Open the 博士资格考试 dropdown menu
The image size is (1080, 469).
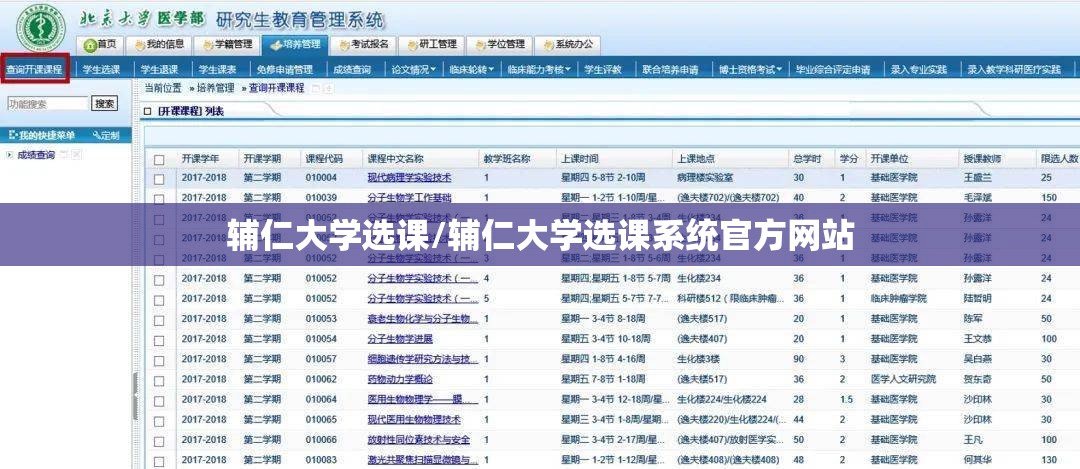pyautogui.click(x=750, y=70)
